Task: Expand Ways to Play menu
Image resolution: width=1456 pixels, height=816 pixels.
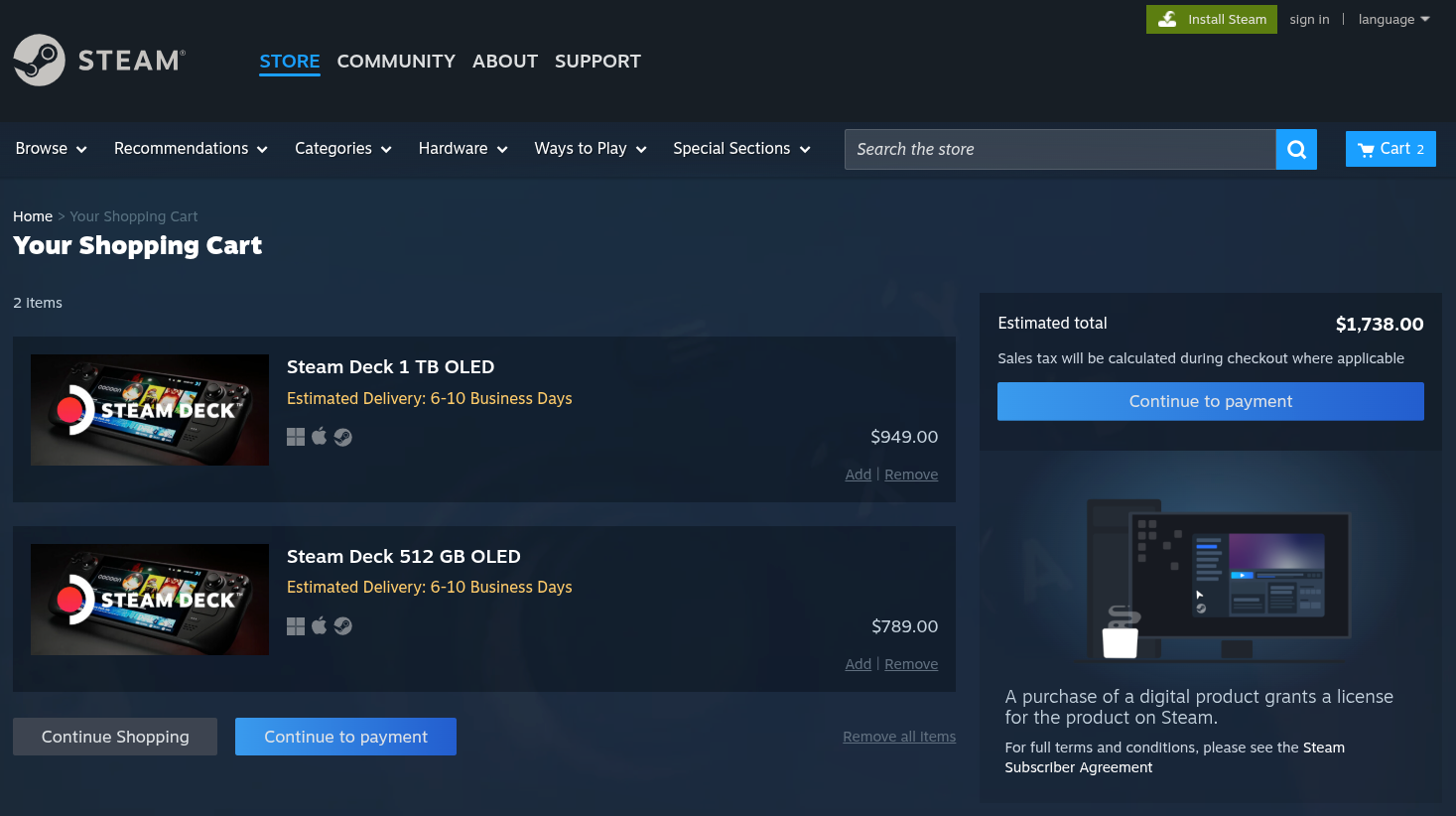Action: 591,149
